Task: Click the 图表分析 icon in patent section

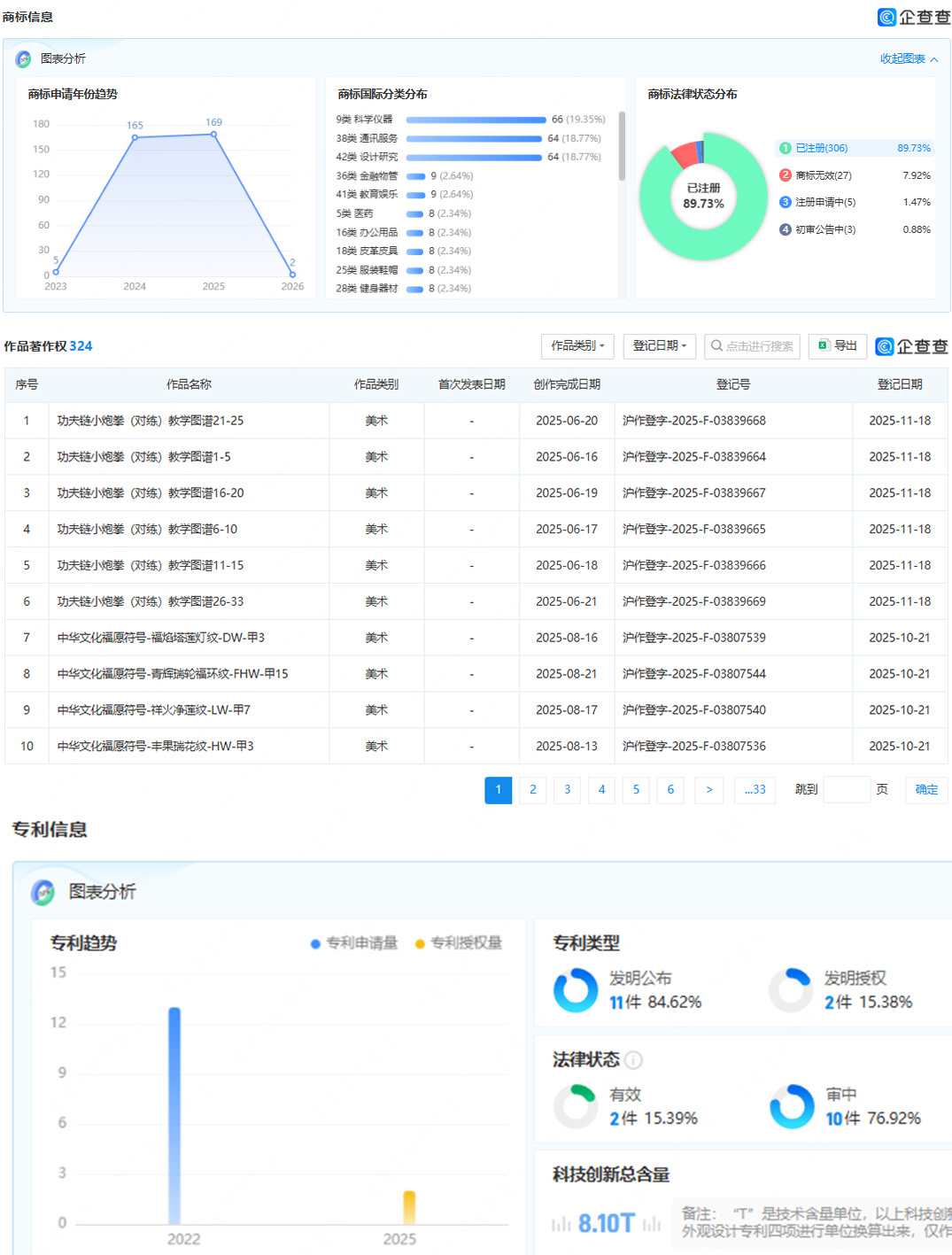Action: click(43, 892)
